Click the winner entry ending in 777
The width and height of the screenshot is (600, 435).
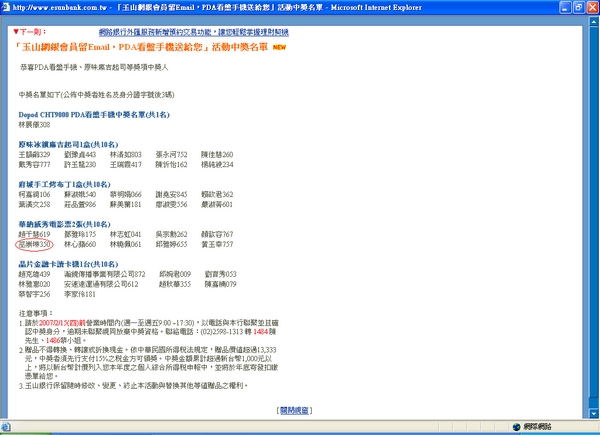[x=34, y=165]
